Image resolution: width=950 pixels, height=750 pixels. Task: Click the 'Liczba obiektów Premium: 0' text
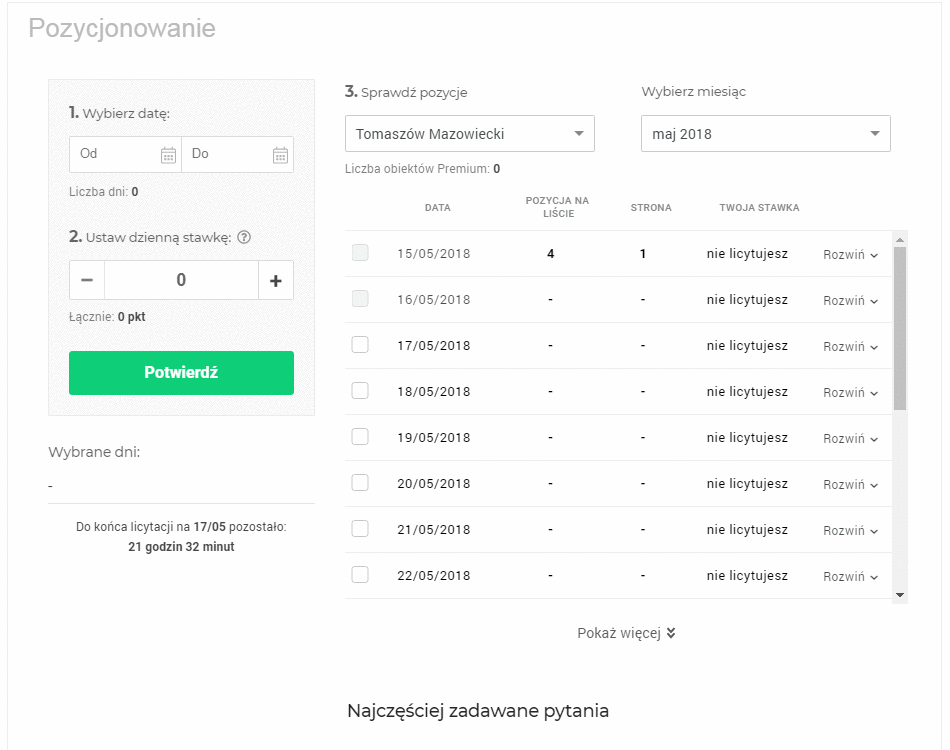tap(422, 169)
